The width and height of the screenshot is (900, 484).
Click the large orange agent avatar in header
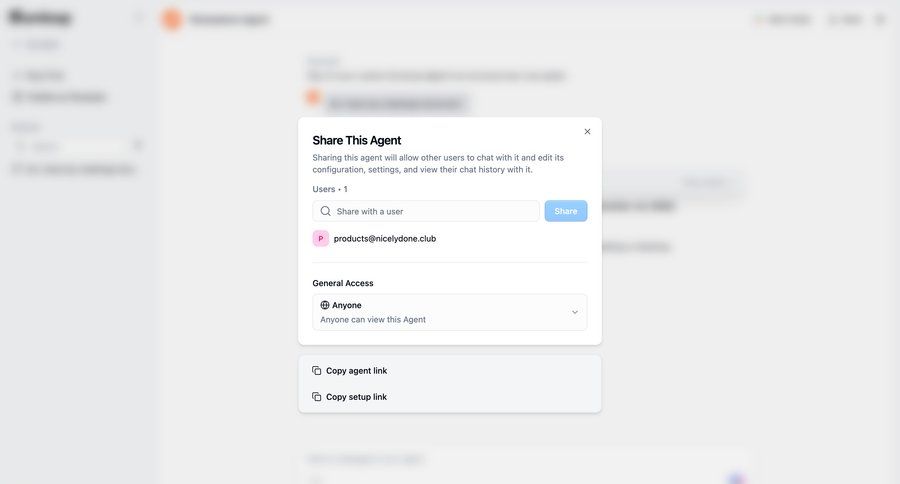click(x=172, y=19)
